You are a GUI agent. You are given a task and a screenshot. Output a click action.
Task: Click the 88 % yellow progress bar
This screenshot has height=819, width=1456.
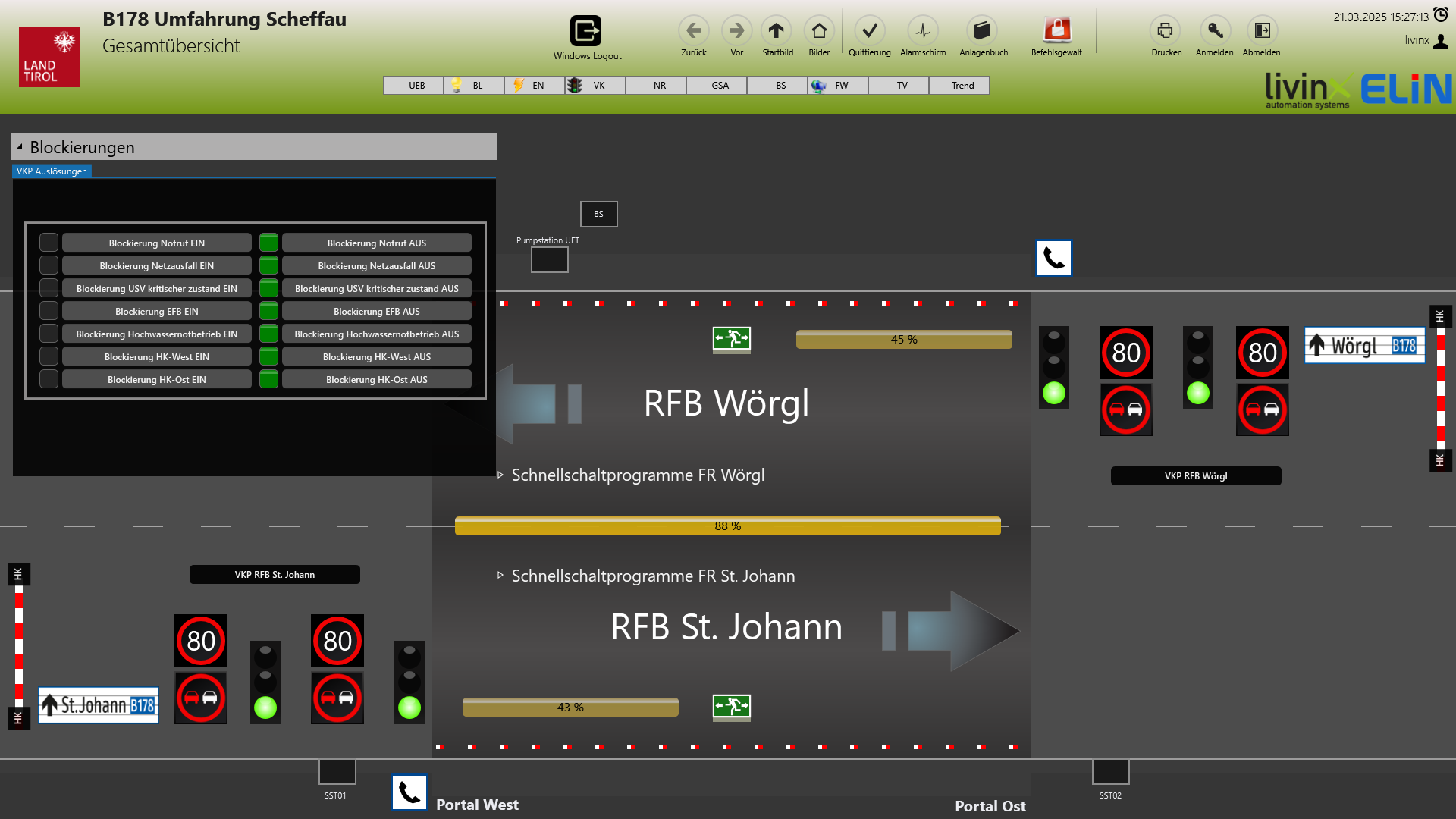coord(727,526)
